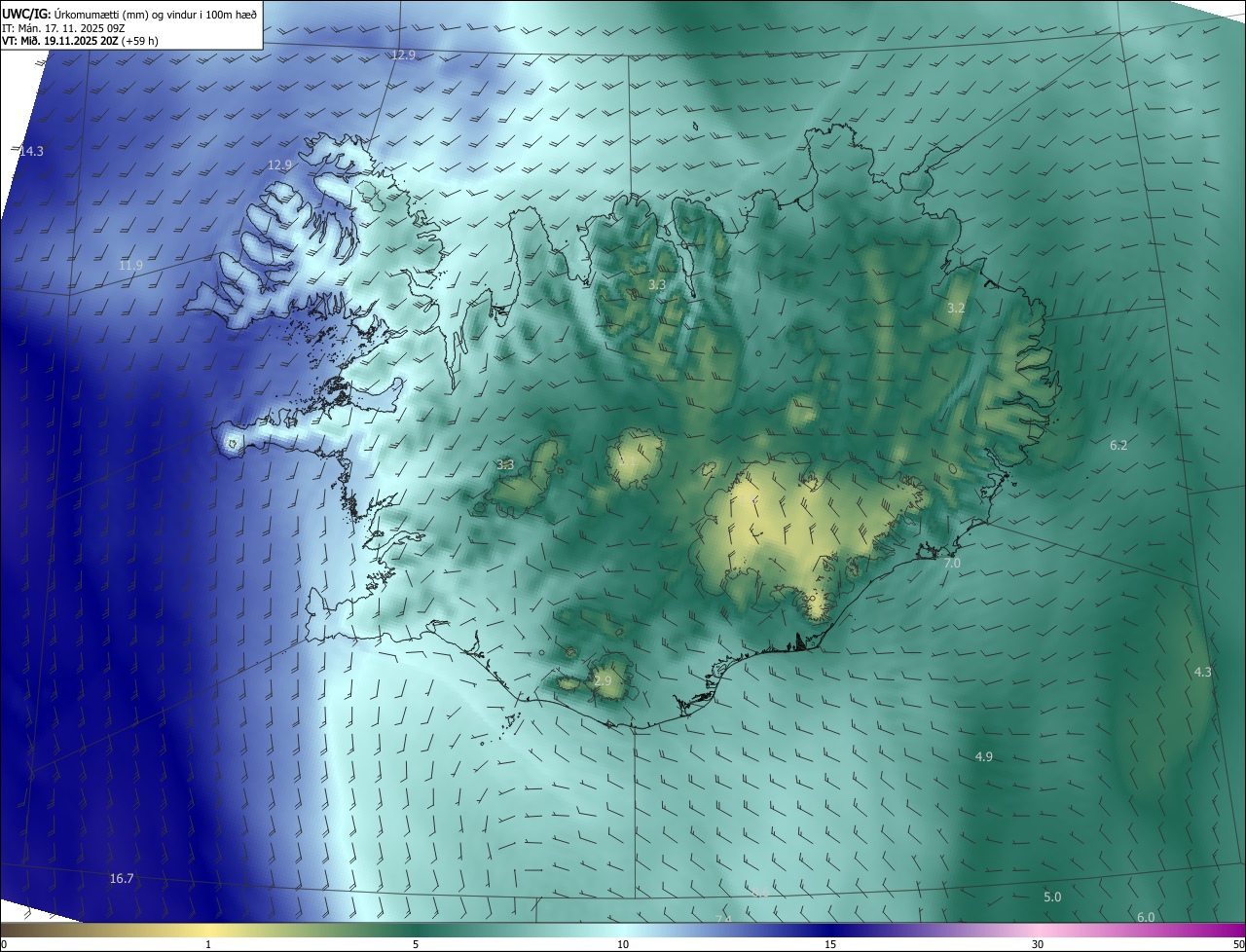Click the 5.0 value on the map

[1052, 897]
